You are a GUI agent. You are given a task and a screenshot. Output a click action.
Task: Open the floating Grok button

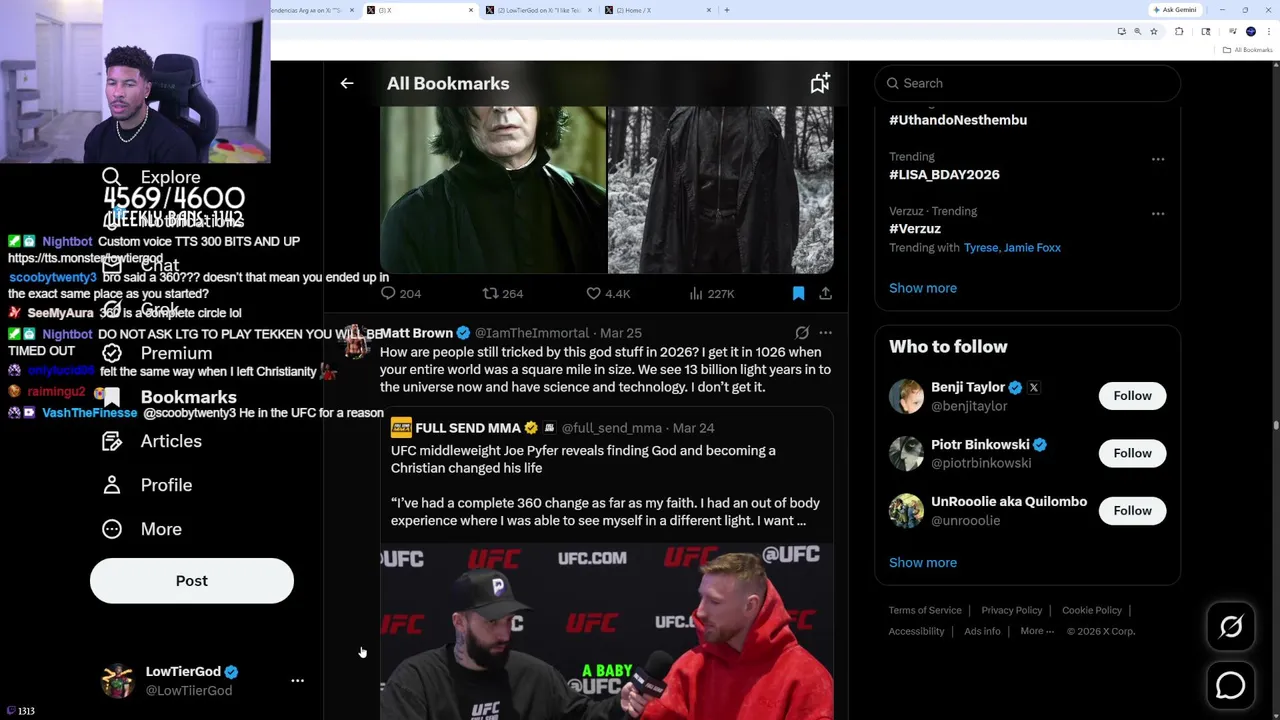[x=1231, y=627]
